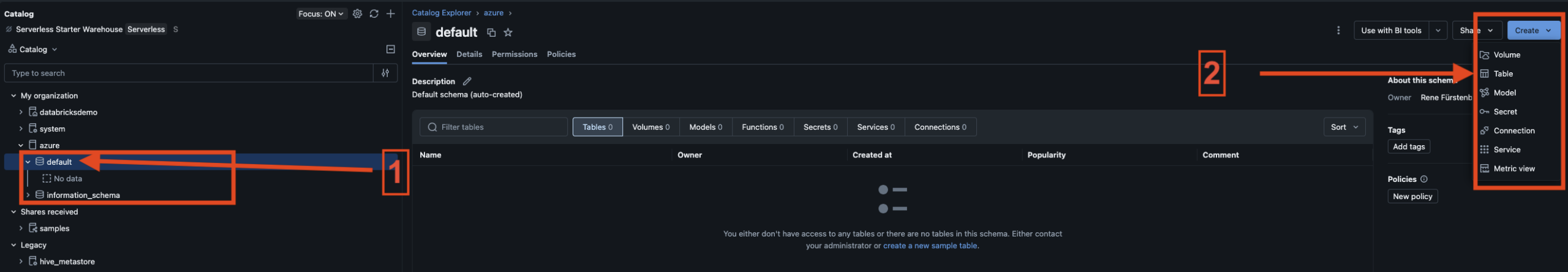This screenshot has height=272, width=1568.
Task: Refresh the catalog tree
Action: tap(374, 13)
